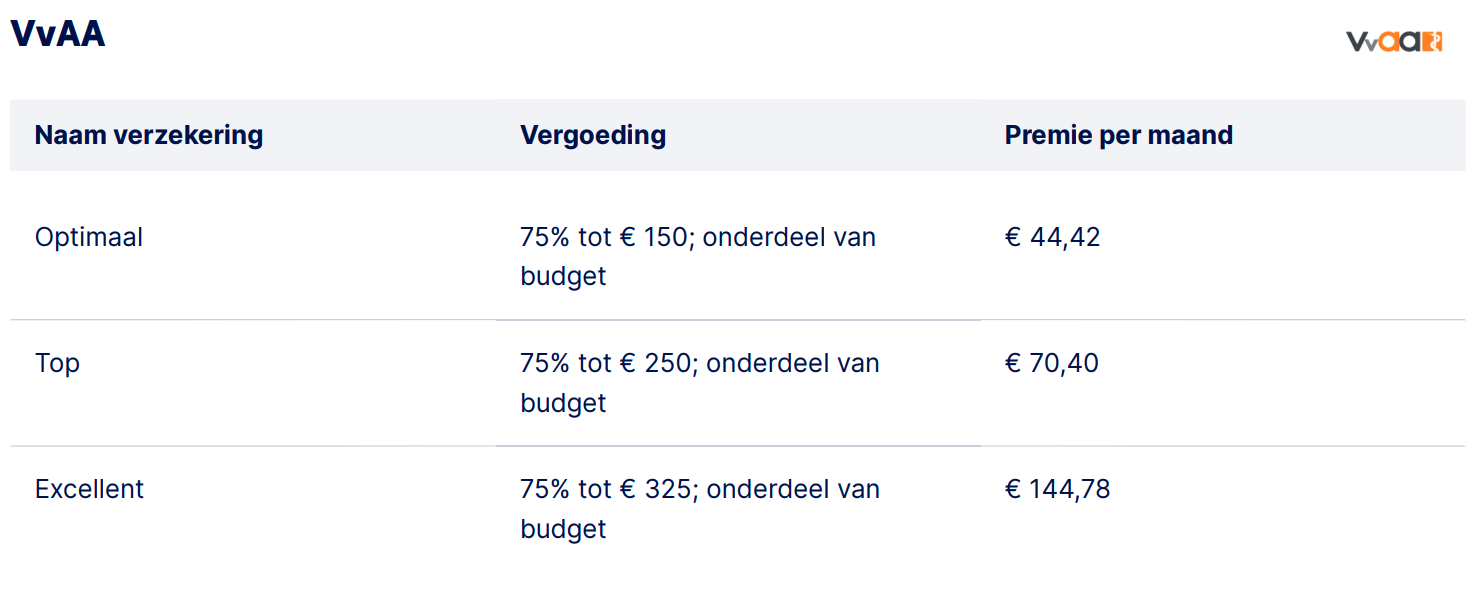
Task: Click the Naam verzekering column header
Action: click(x=149, y=135)
